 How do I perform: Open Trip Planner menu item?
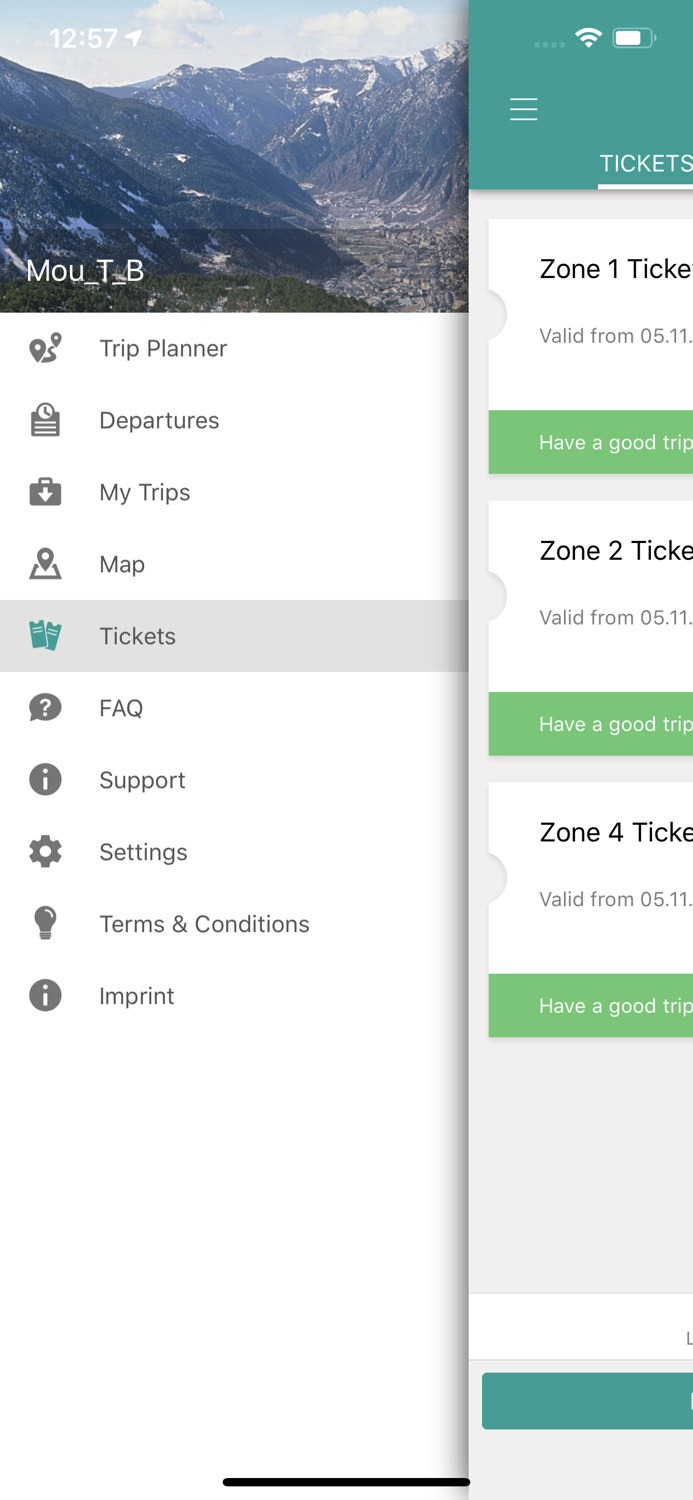click(x=163, y=348)
